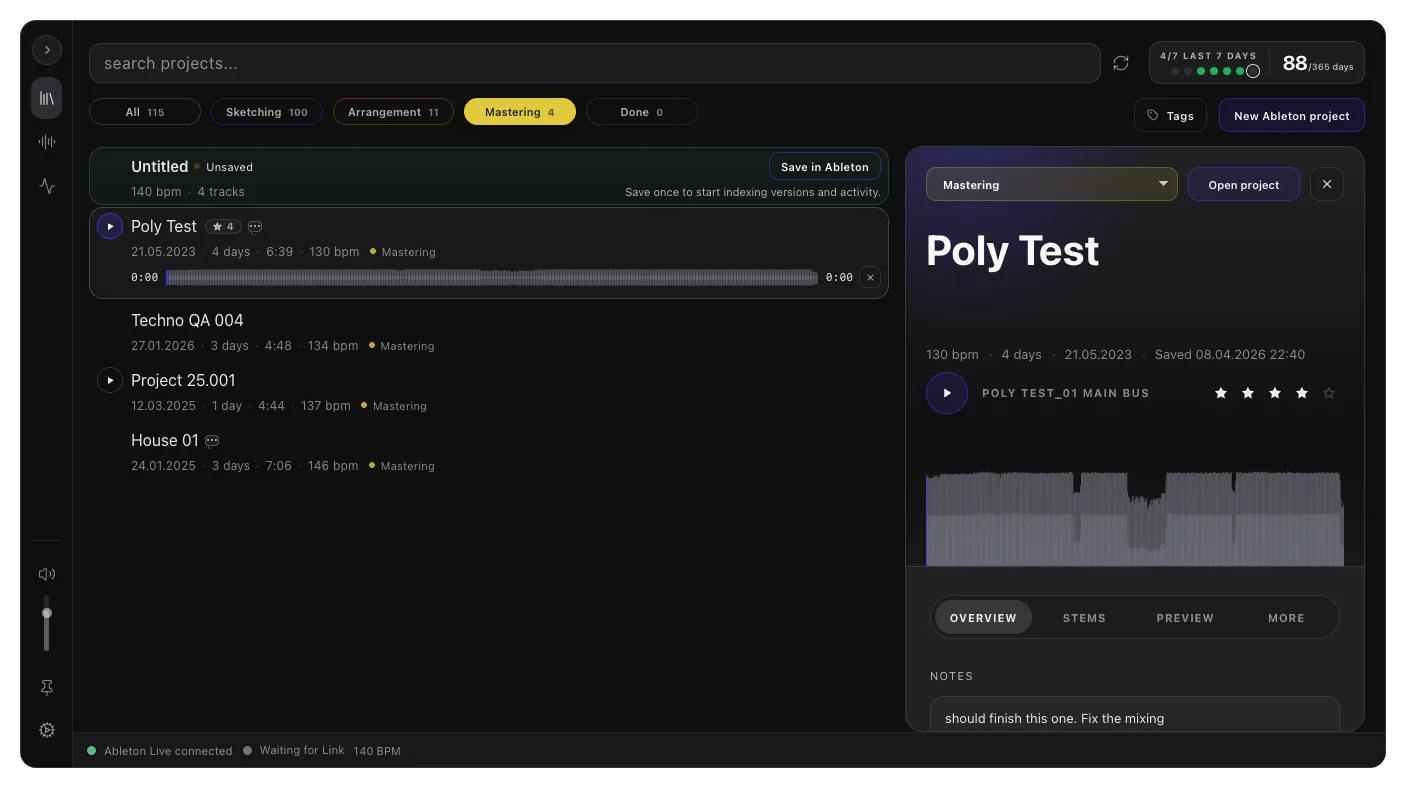This screenshot has height=788, width=1406.
Task: Set rating to two stars
Action: (1248, 393)
